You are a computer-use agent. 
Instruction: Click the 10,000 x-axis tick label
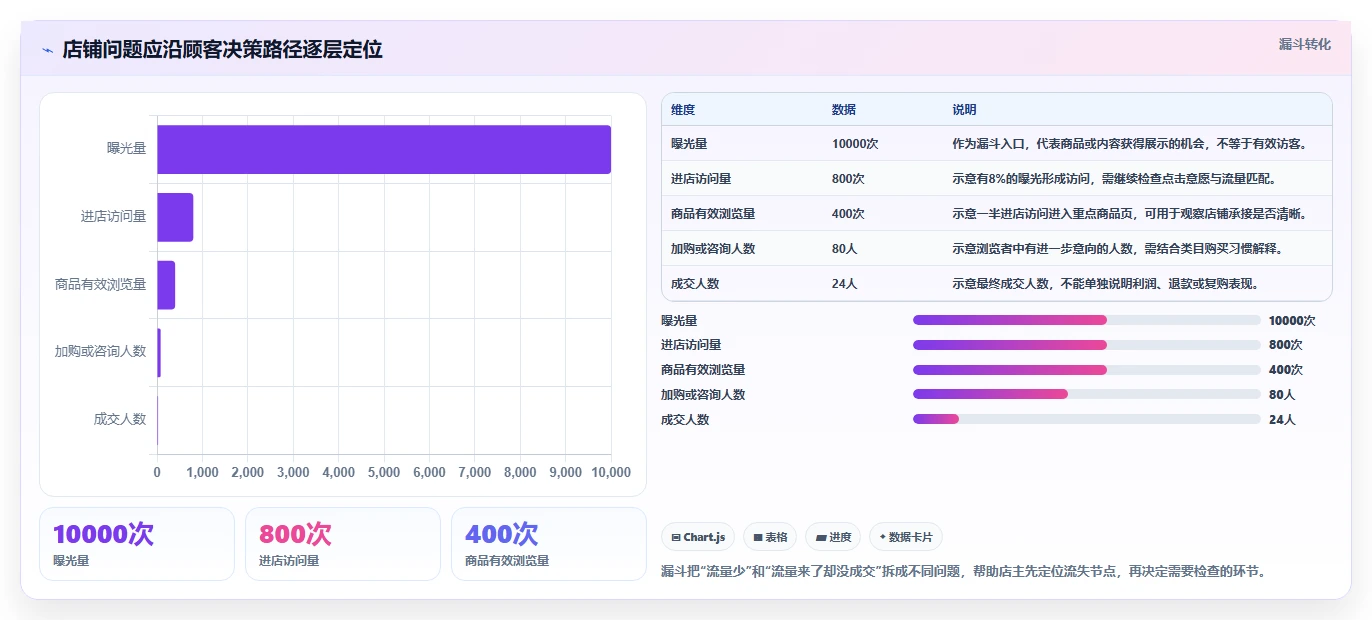611,472
